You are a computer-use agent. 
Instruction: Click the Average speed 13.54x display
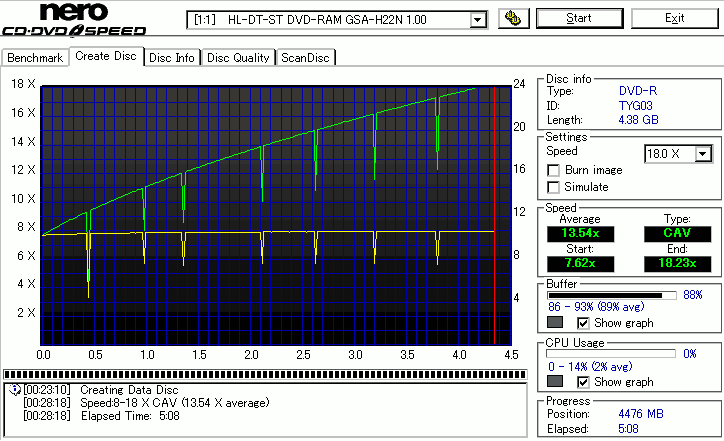580,234
